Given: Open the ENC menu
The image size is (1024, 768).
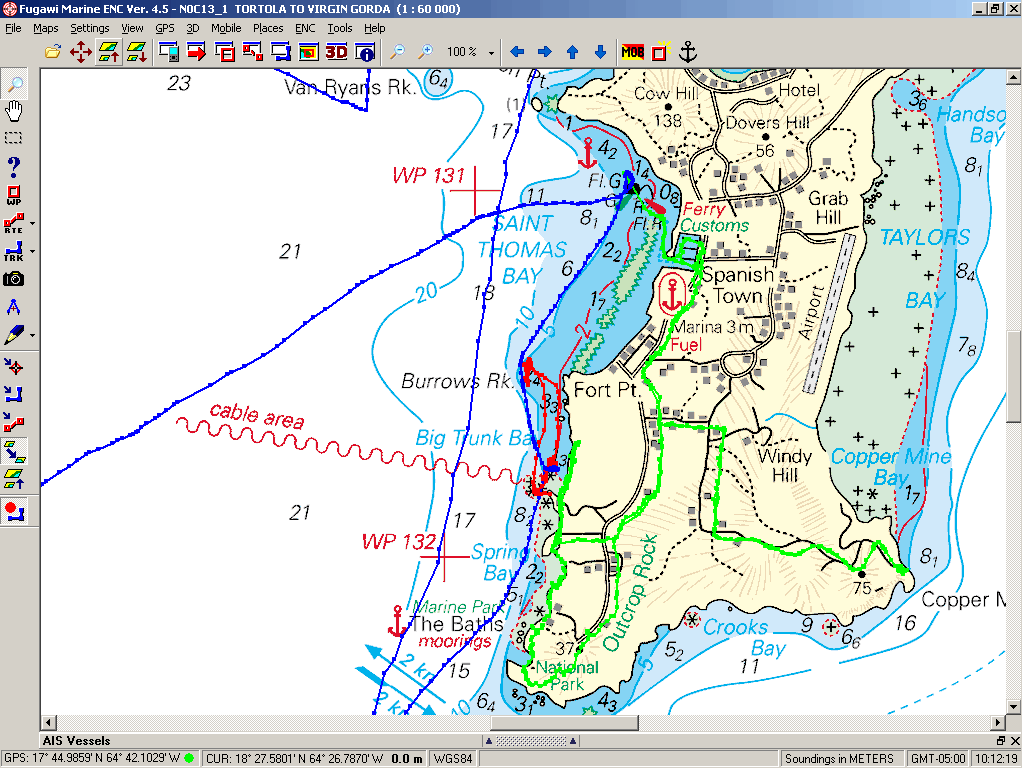Looking at the screenshot, I should (x=305, y=28).
